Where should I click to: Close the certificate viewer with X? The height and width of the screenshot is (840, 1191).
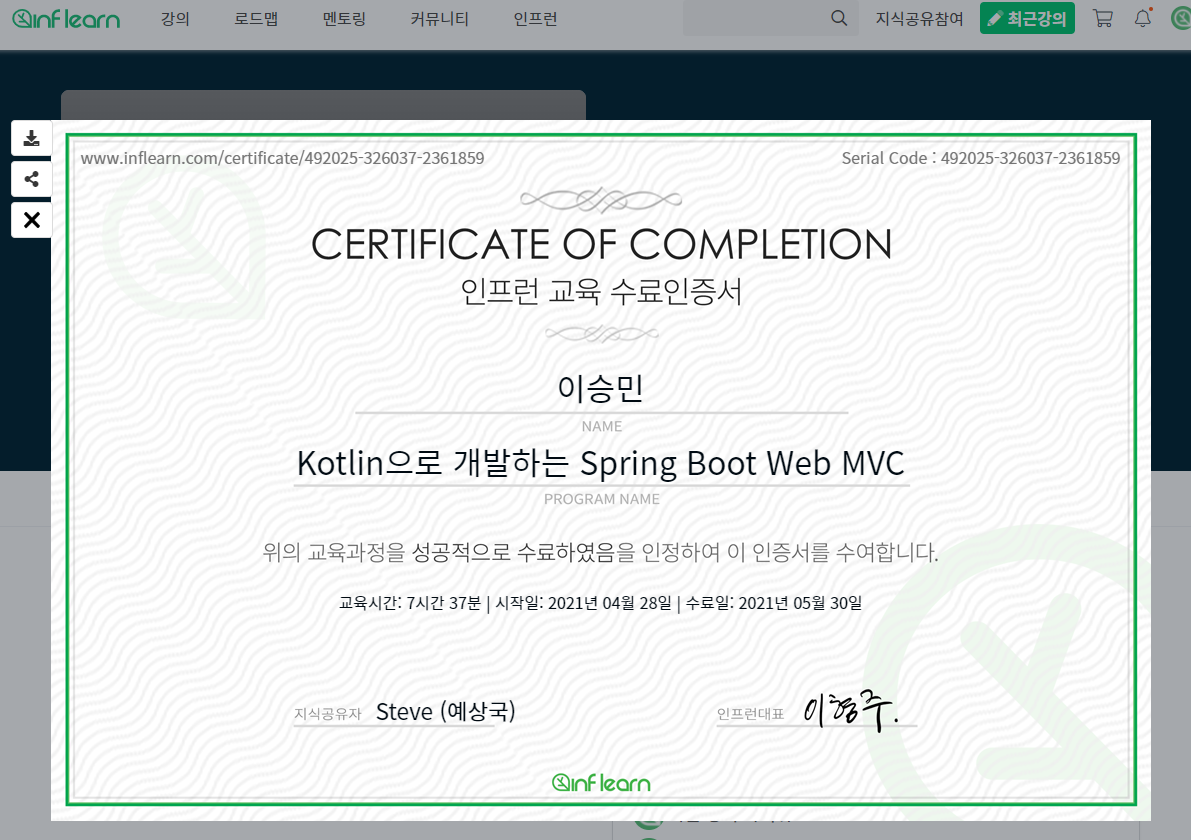(31, 220)
